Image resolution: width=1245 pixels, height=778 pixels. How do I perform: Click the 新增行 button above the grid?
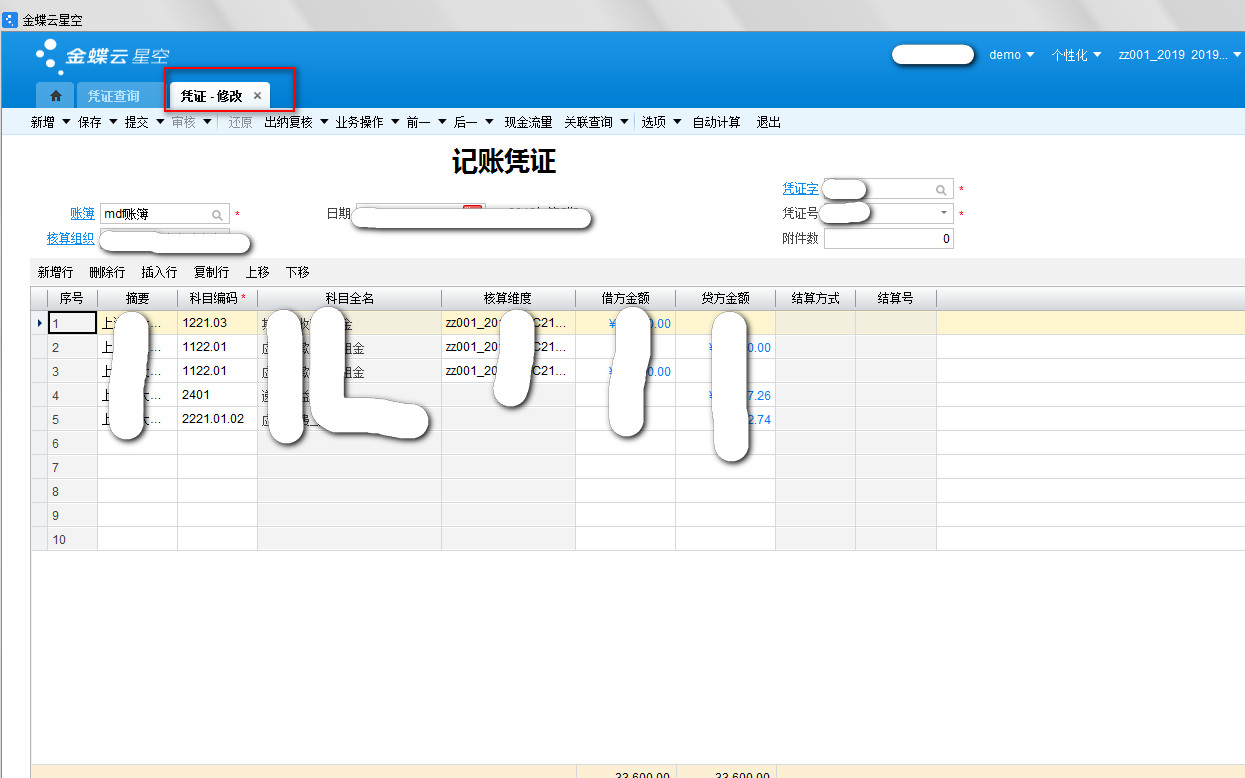55,272
